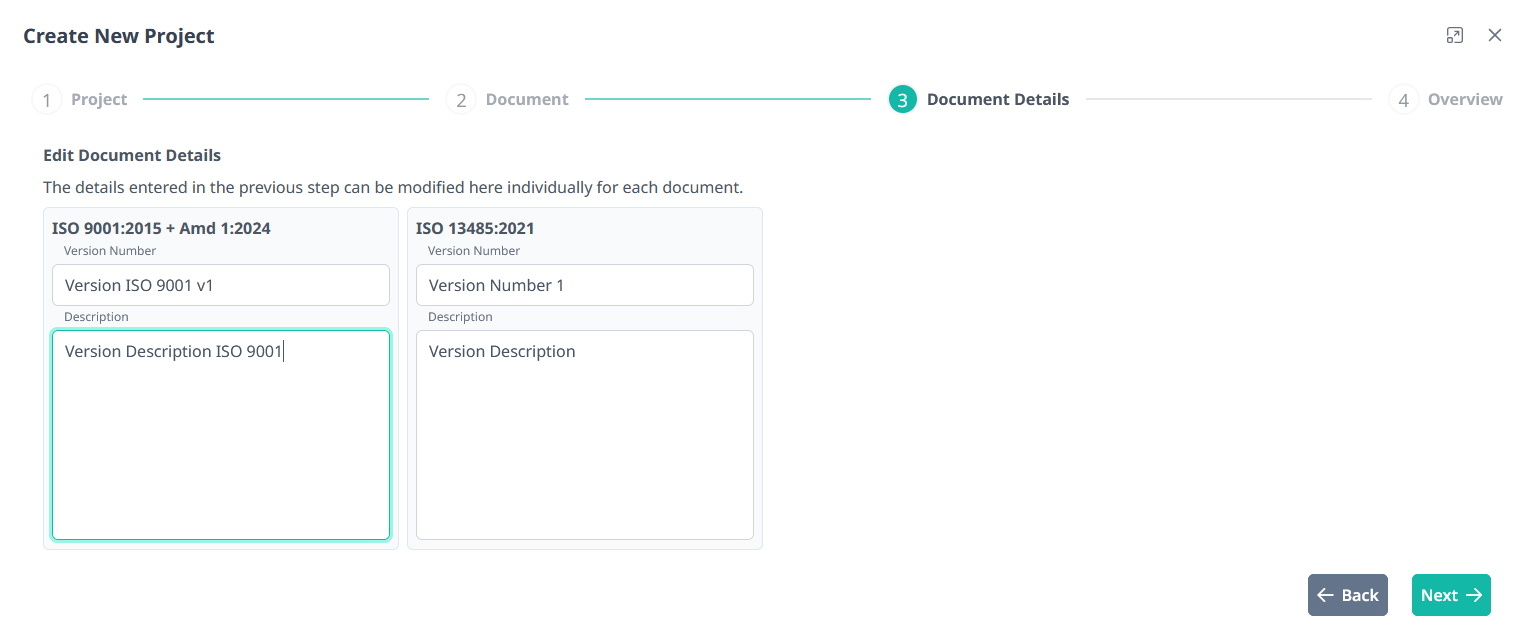Select the Document Details step label
Viewport: 1532px width, 631px height.
pyautogui.click(x=997, y=100)
